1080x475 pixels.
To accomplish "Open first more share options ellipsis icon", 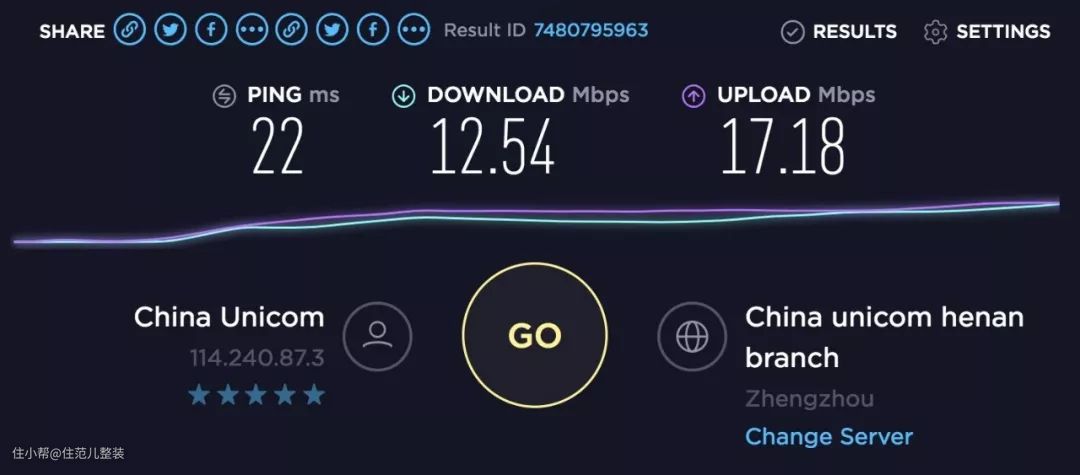I will [251, 30].
